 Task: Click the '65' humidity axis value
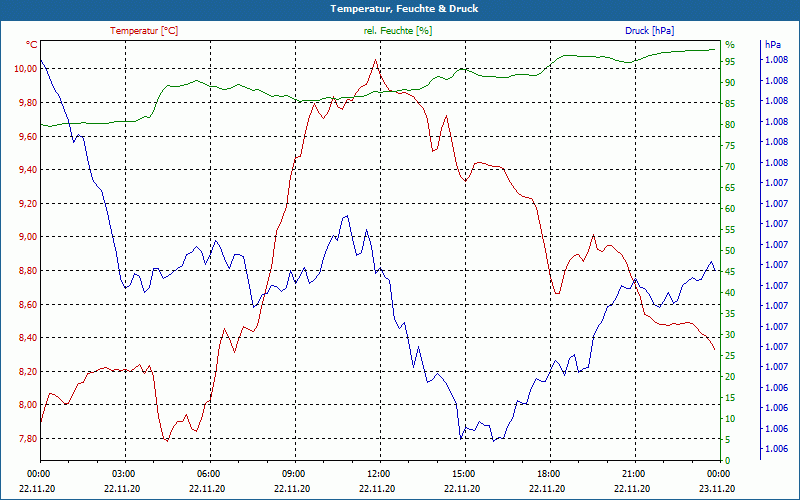click(730, 188)
